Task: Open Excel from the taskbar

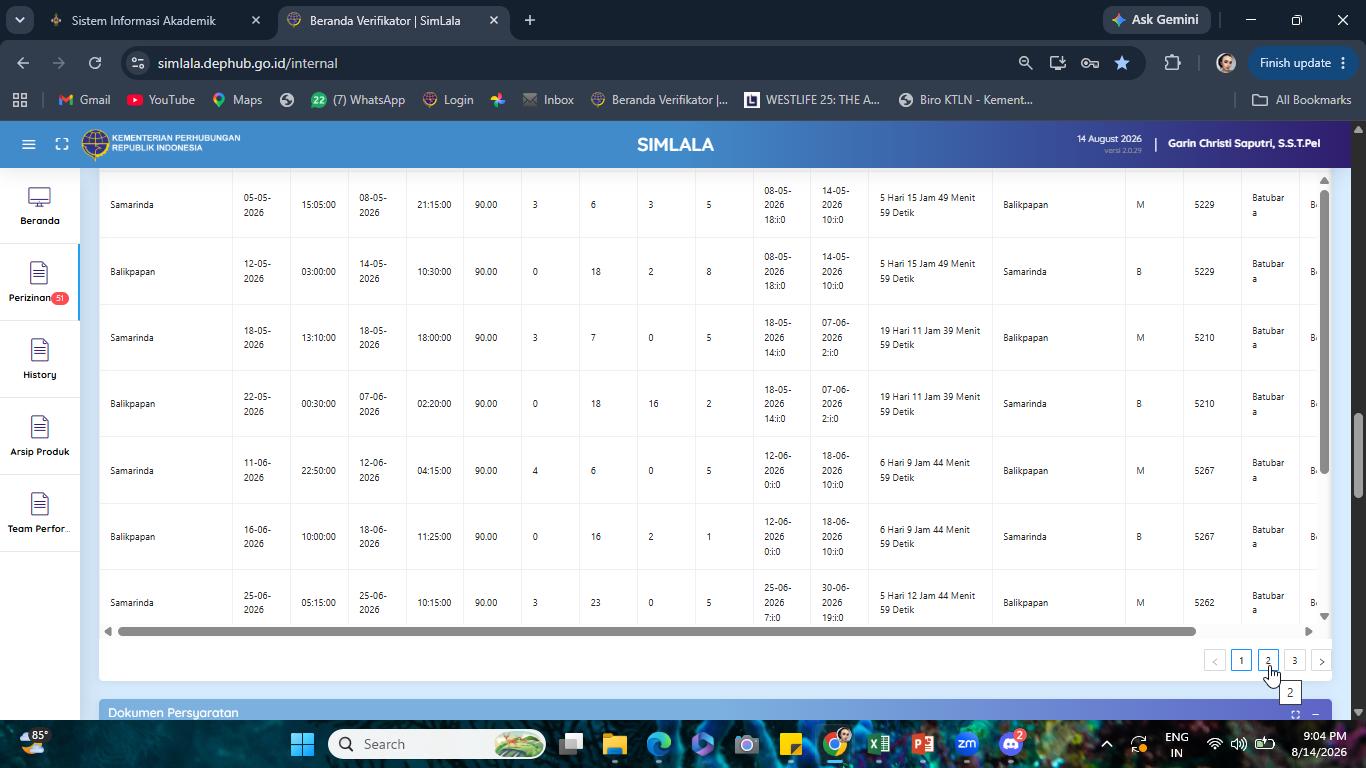Action: click(x=879, y=744)
